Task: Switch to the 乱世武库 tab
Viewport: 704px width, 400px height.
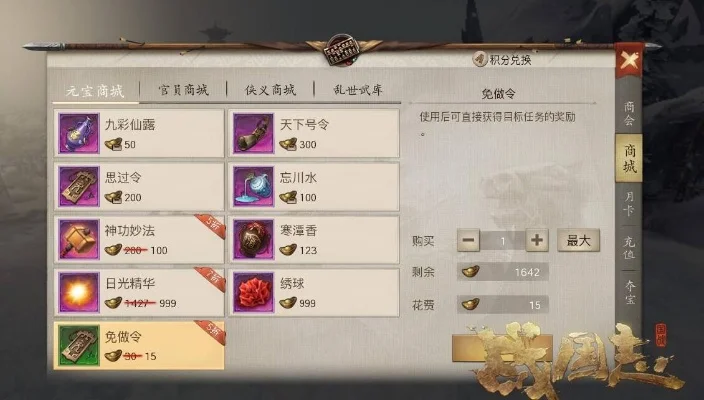Action: point(358,90)
